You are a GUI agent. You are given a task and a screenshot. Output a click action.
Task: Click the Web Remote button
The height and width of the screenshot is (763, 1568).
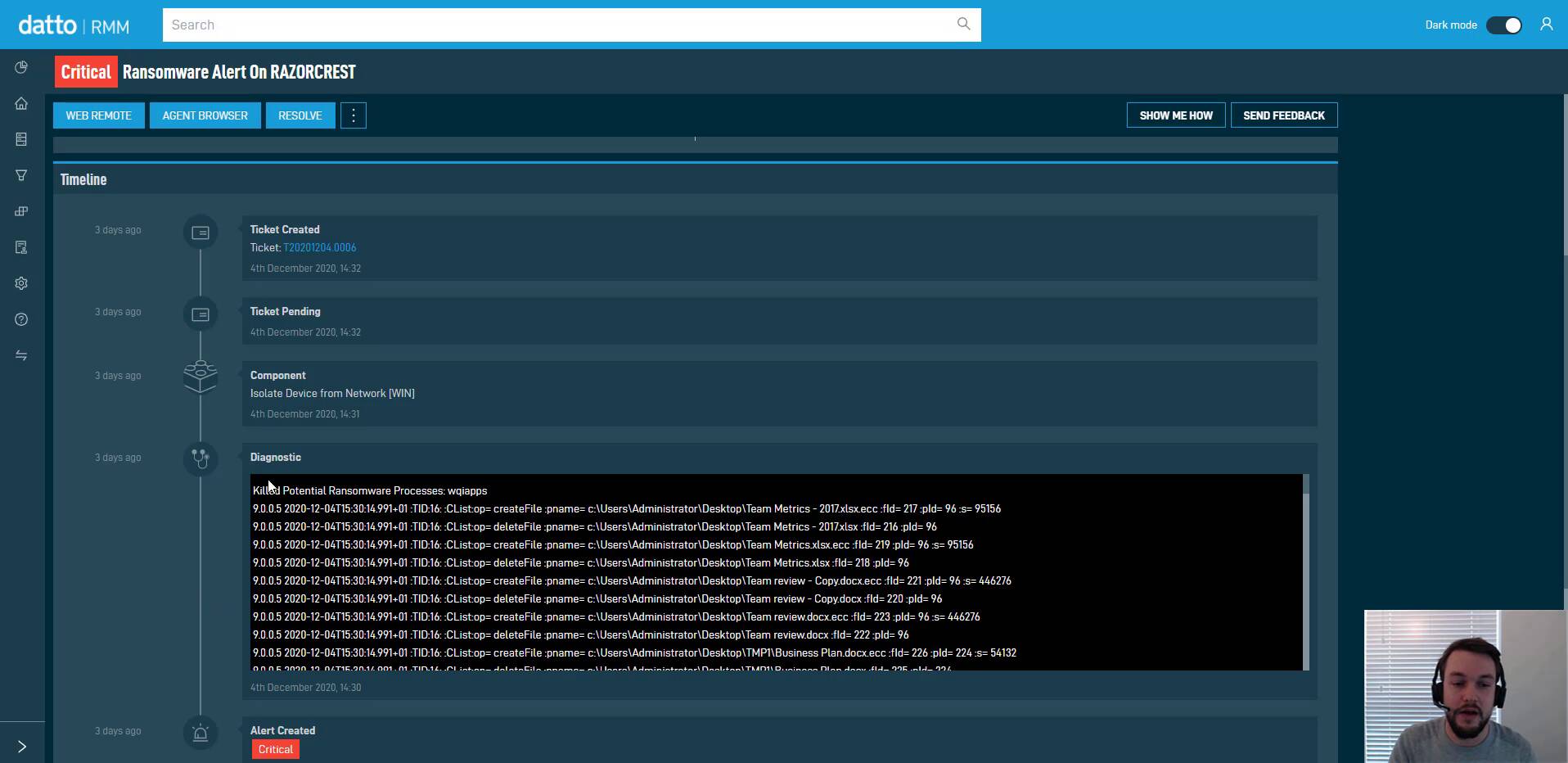coord(99,115)
